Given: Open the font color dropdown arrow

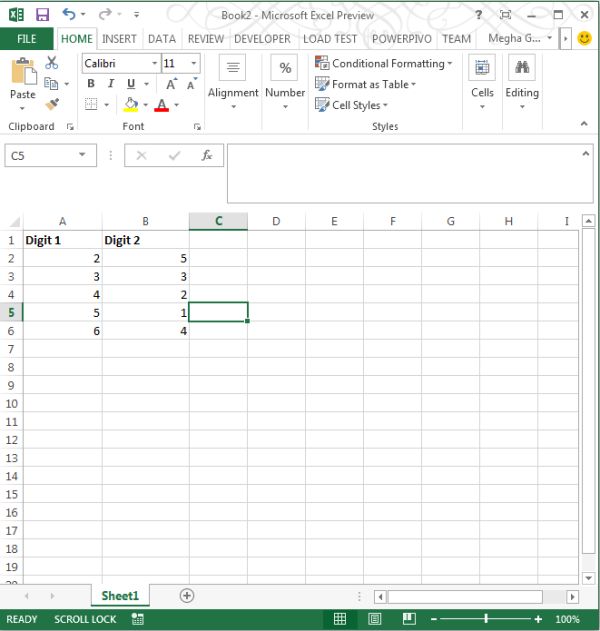Looking at the screenshot, I should click(177, 105).
